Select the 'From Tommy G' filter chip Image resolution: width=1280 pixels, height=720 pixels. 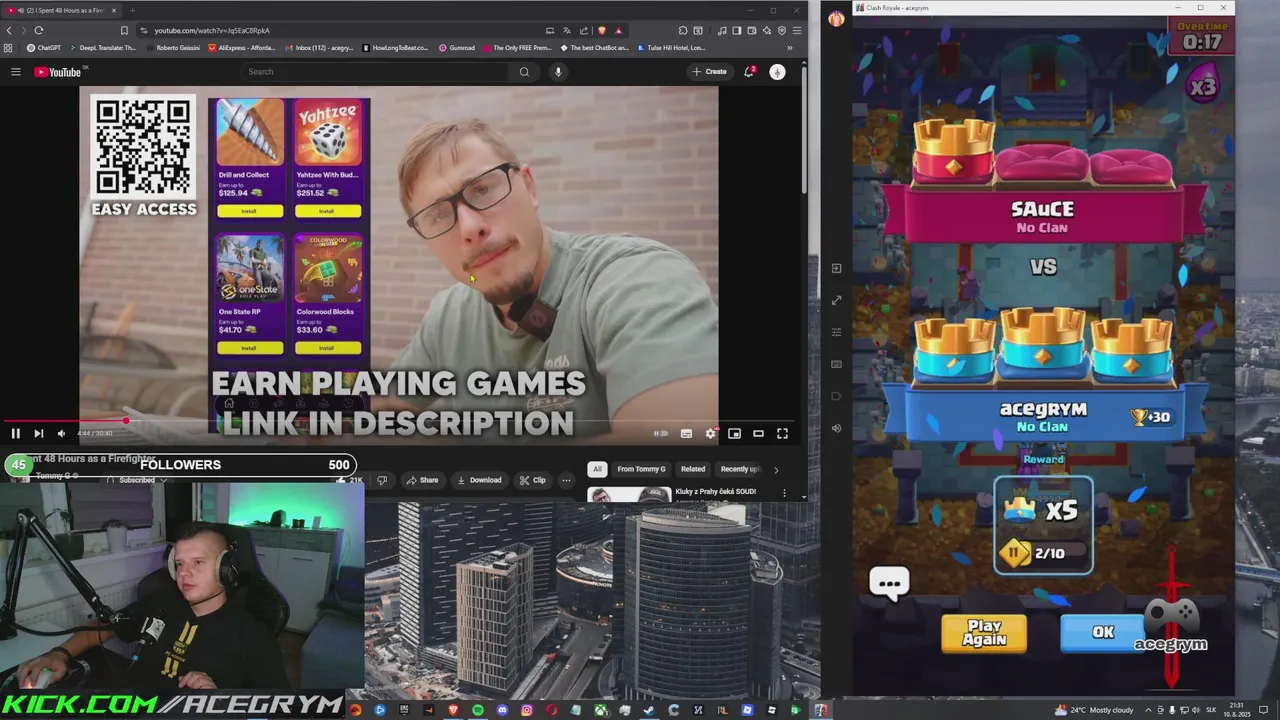(x=641, y=469)
